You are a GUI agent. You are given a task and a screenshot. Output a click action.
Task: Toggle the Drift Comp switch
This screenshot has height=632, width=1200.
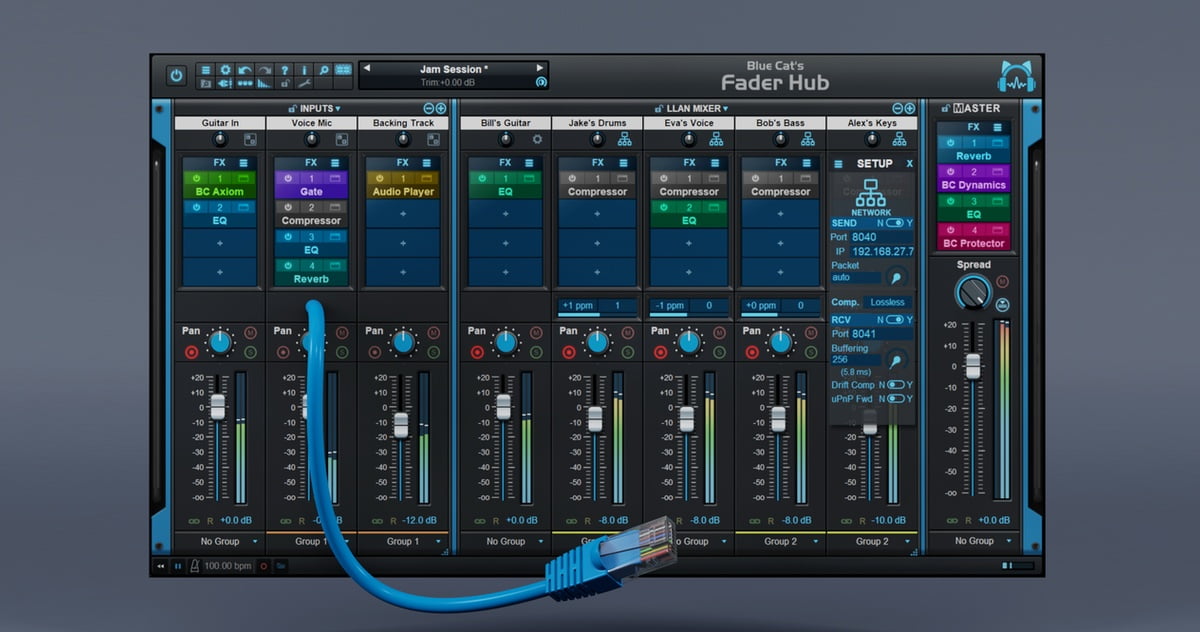coord(895,385)
